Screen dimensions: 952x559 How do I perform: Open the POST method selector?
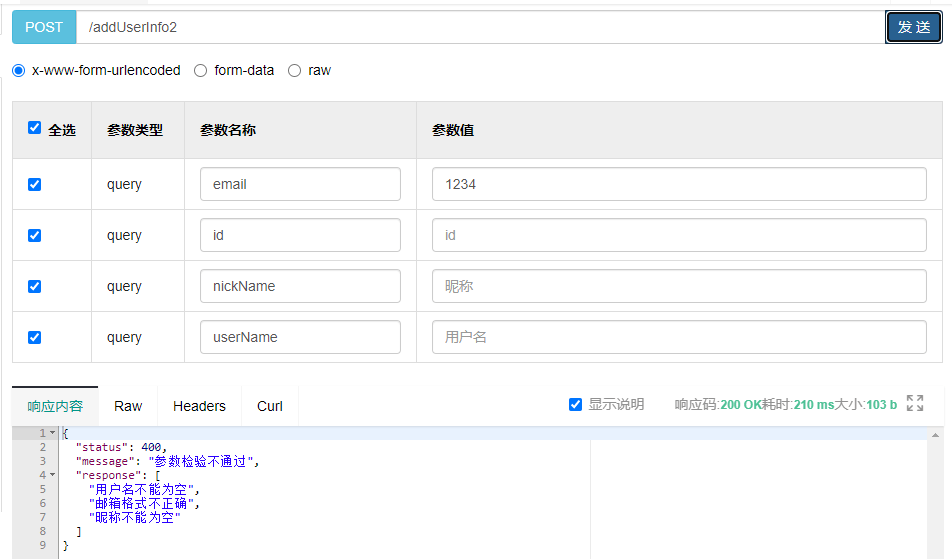(x=44, y=27)
